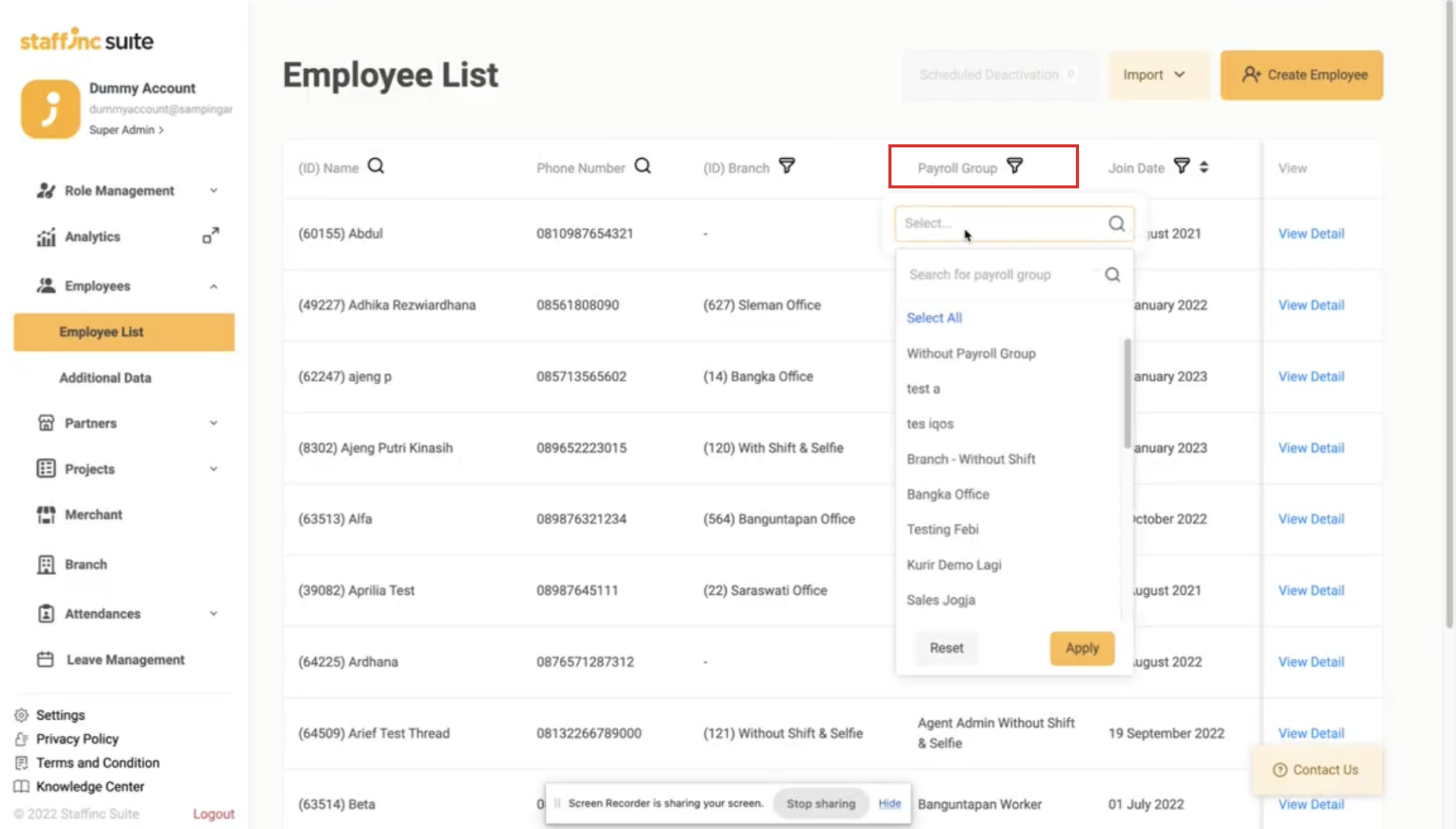This screenshot has height=829, width=1456.
Task: Expand the Role Management menu chevron
Action: click(x=213, y=191)
